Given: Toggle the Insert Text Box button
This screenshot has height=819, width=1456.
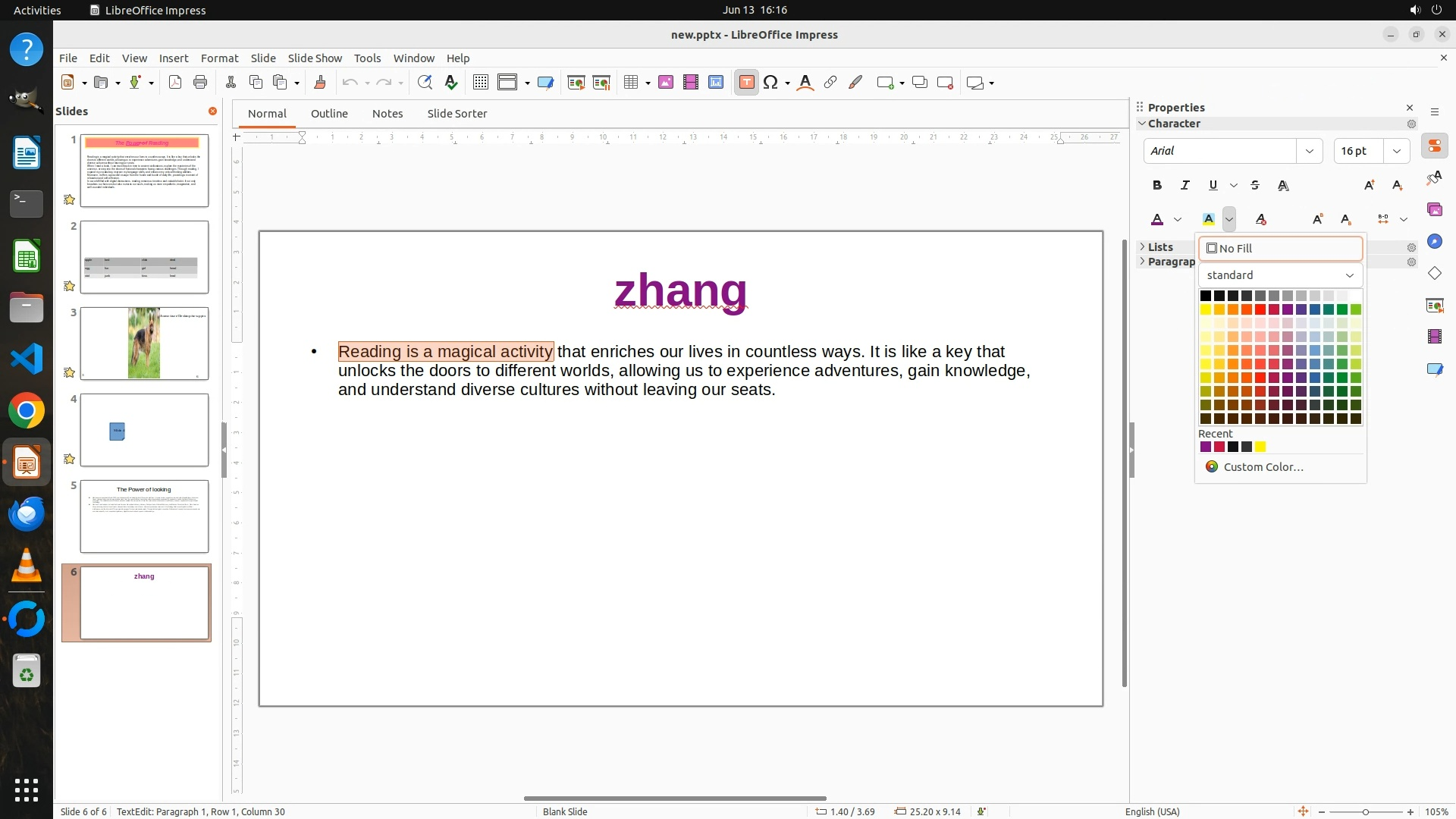Looking at the screenshot, I should tap(746, 83).
